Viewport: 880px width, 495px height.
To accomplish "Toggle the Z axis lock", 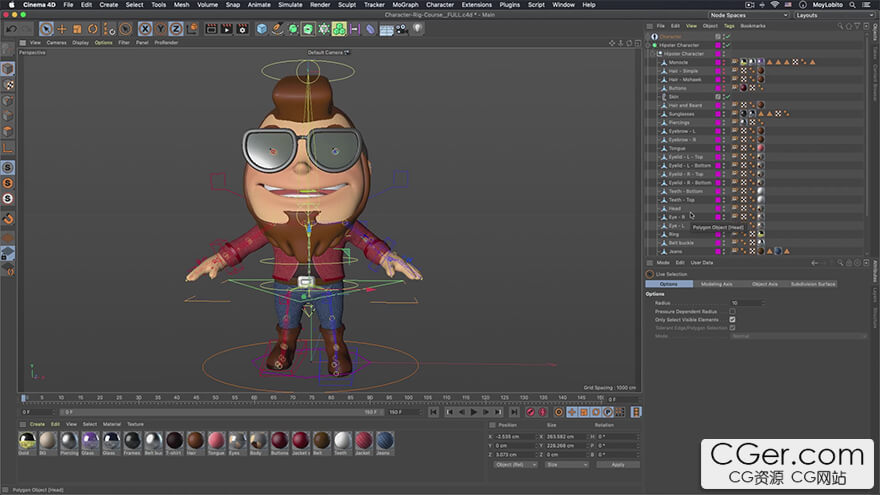I will [176, 29].
